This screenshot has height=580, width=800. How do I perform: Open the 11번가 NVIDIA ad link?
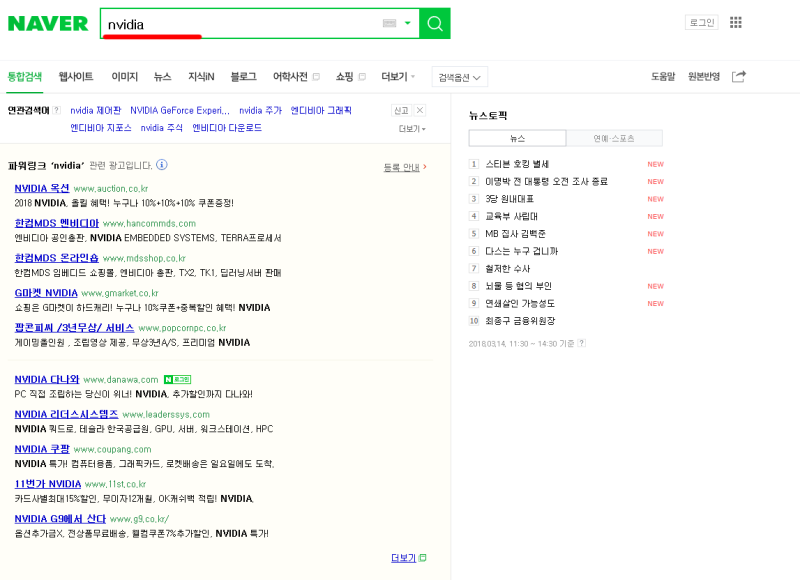[x=48, y=484]
